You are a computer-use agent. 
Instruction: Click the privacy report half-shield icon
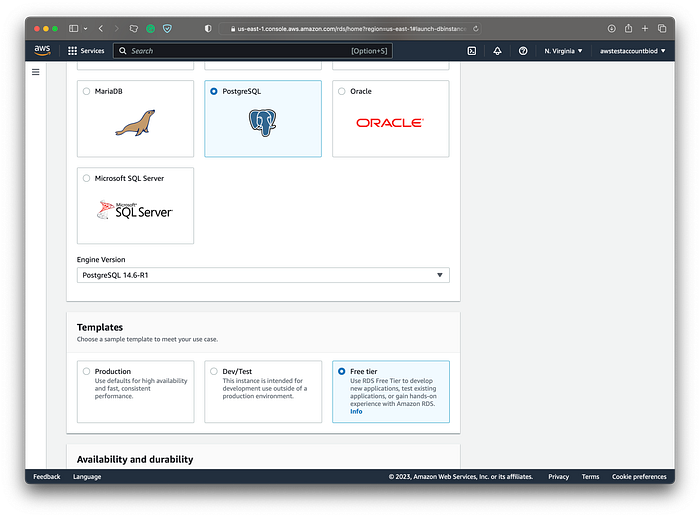tap(208, 29)
